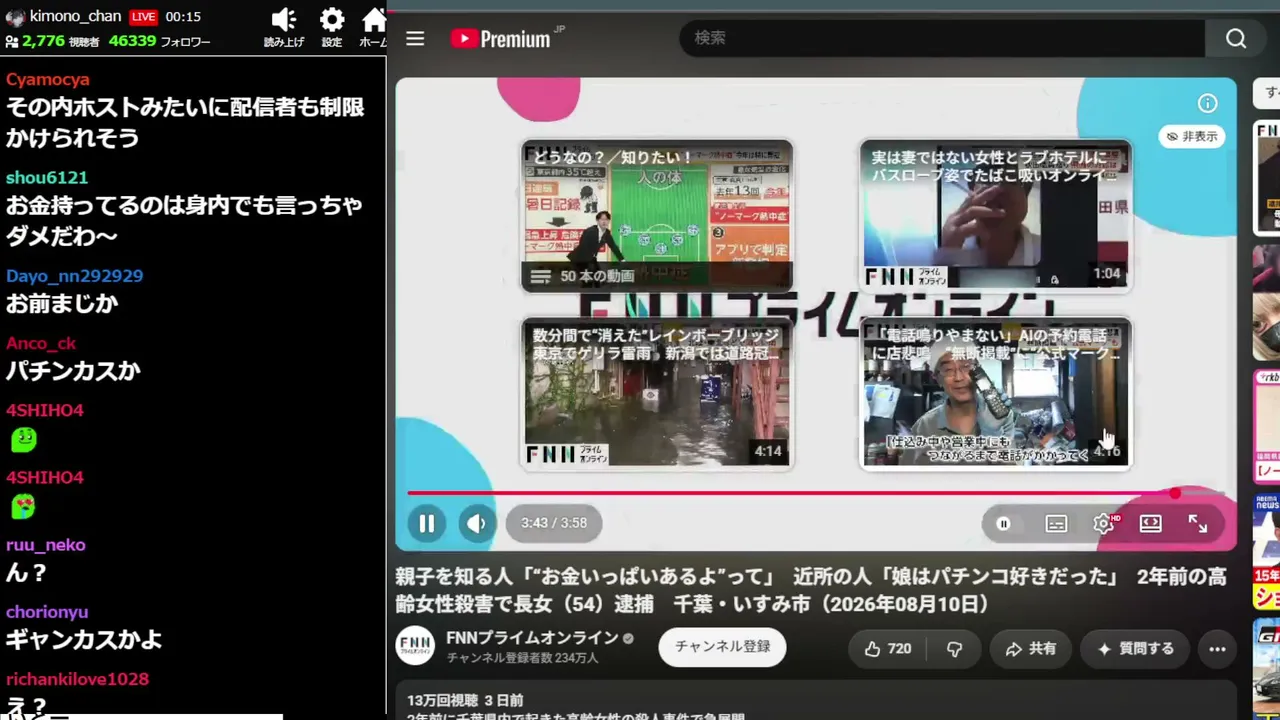The width and height of the screenshot is (1280, 720).
Task: Dislike the video with the thumbs-down icon
Action: tap(954, 649)
